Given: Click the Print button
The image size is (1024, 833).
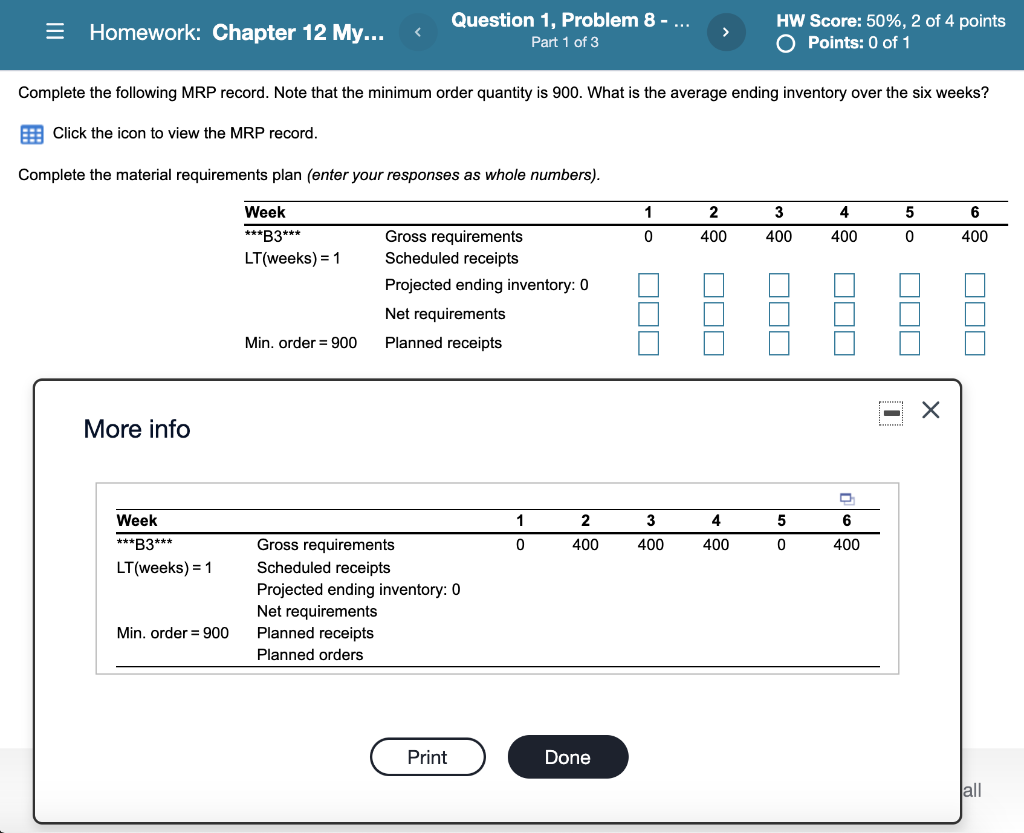Looking at the screenshot, I should [428, 757].
